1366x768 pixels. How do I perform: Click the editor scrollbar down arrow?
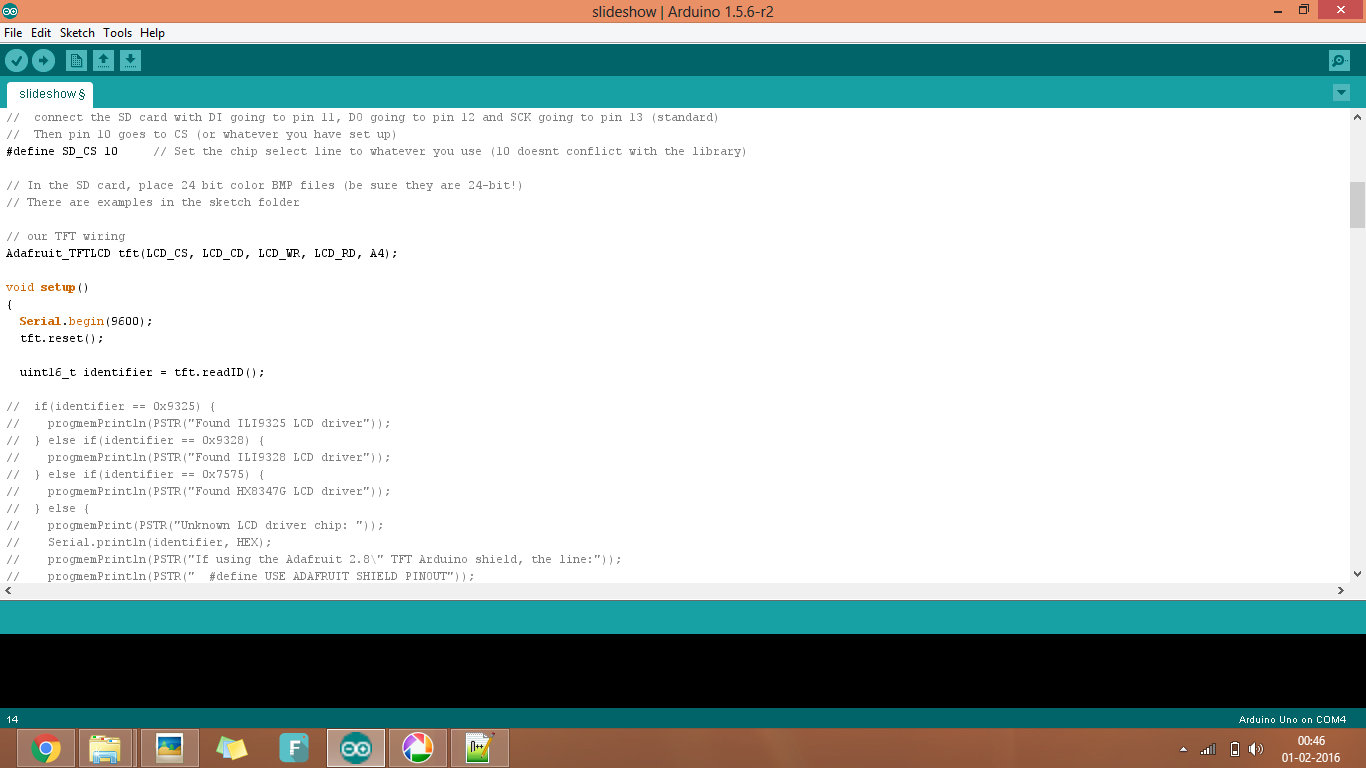(x=1357, y=574)
